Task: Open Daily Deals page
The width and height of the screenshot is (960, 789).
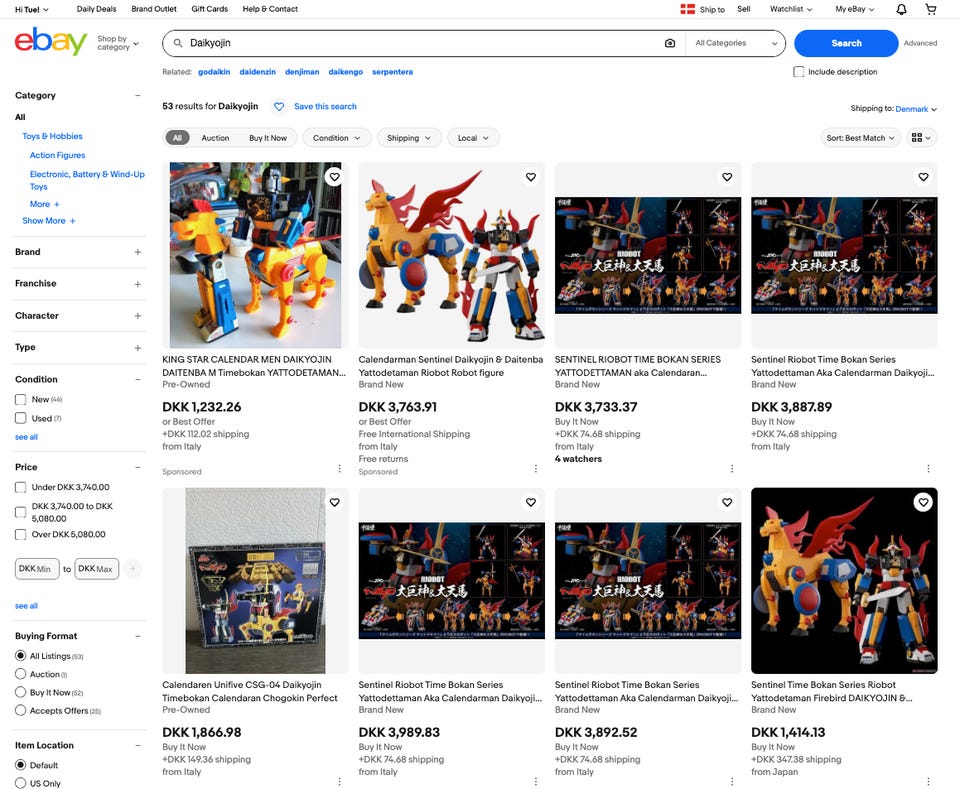Action: 96,9
